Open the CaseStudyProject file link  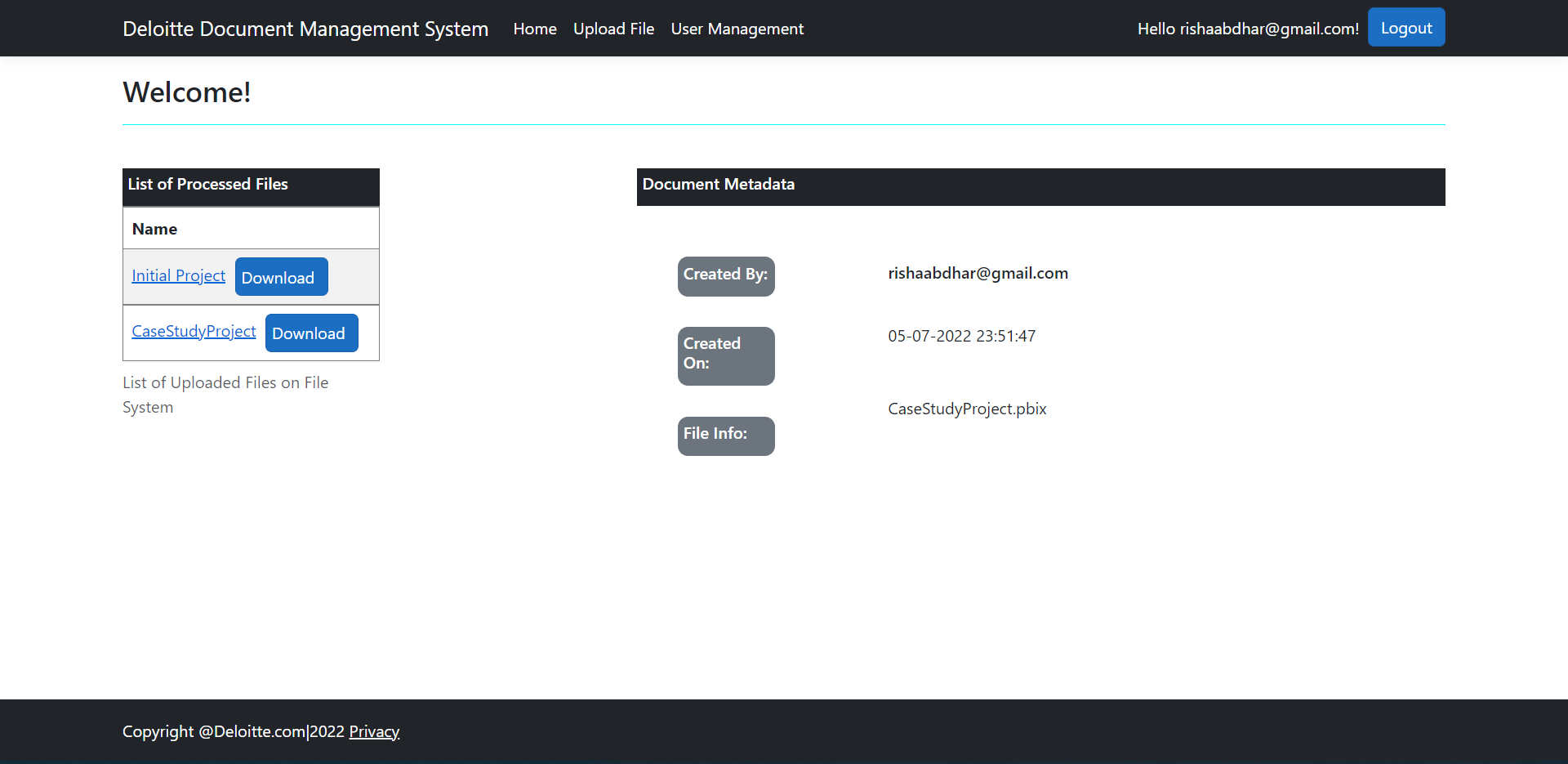[194, 331]
